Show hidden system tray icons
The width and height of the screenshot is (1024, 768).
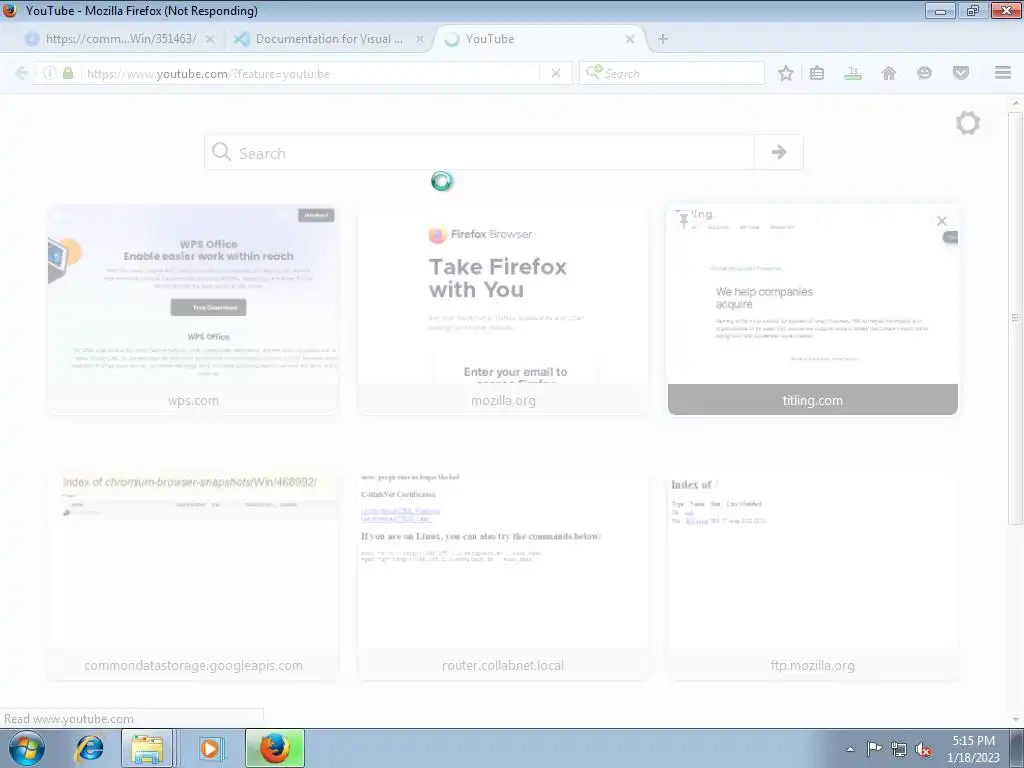(850, 749)
